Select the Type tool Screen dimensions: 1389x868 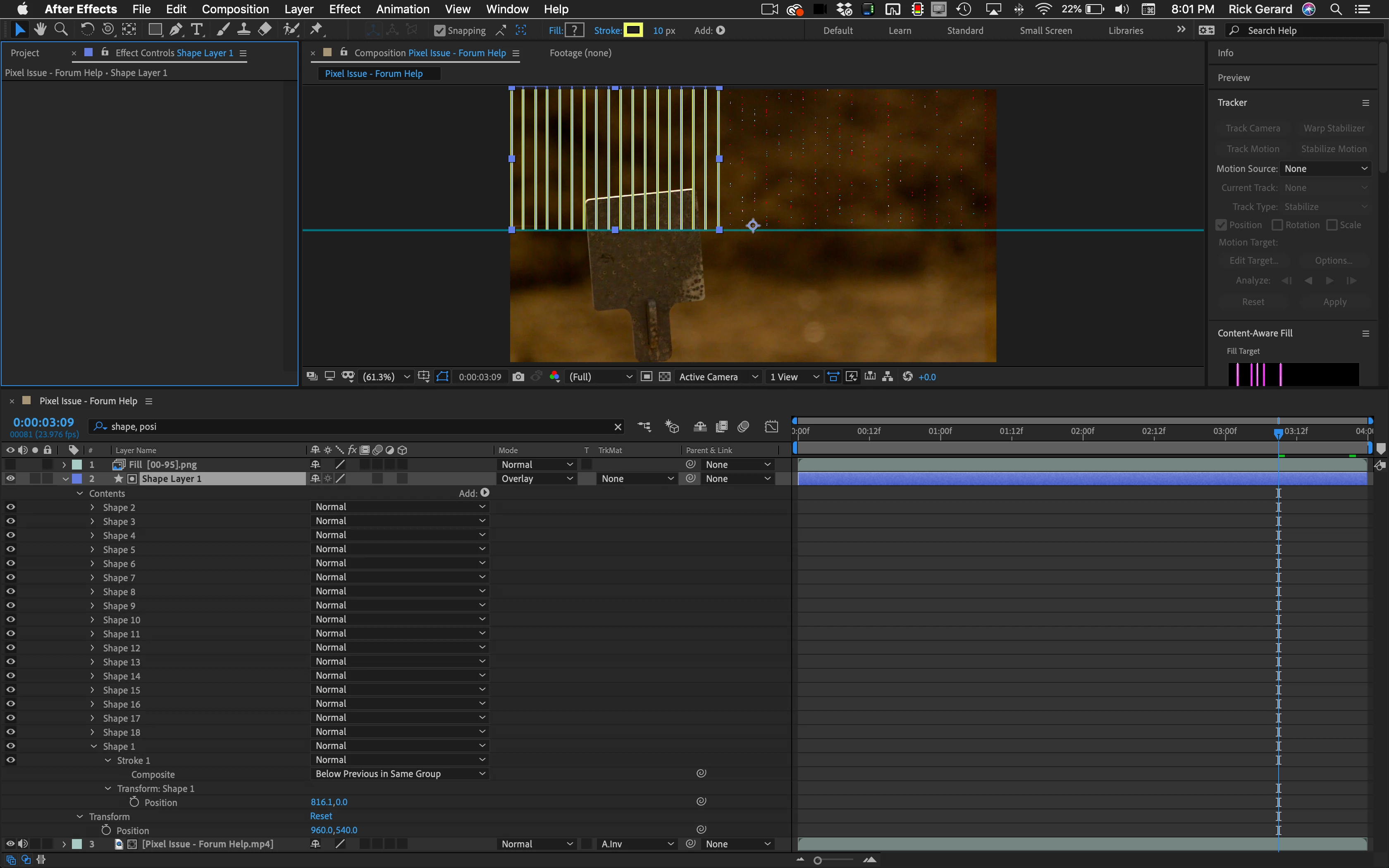tap(197, 30)
